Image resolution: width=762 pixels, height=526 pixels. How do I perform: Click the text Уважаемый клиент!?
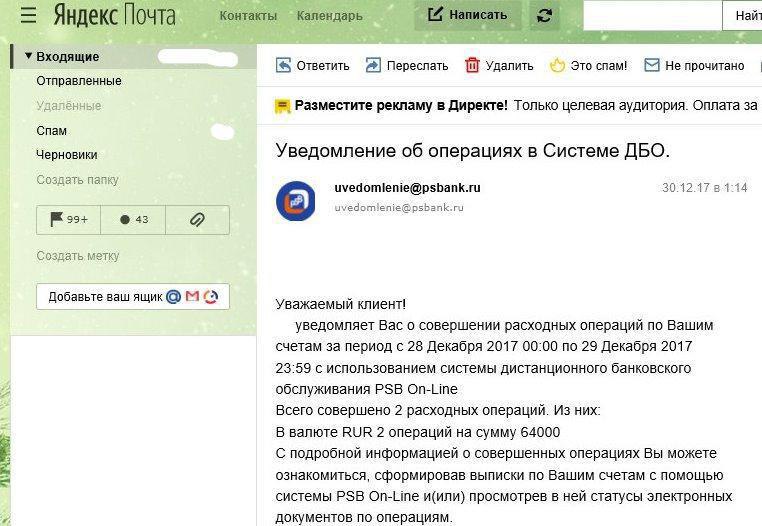click(341, 304)
